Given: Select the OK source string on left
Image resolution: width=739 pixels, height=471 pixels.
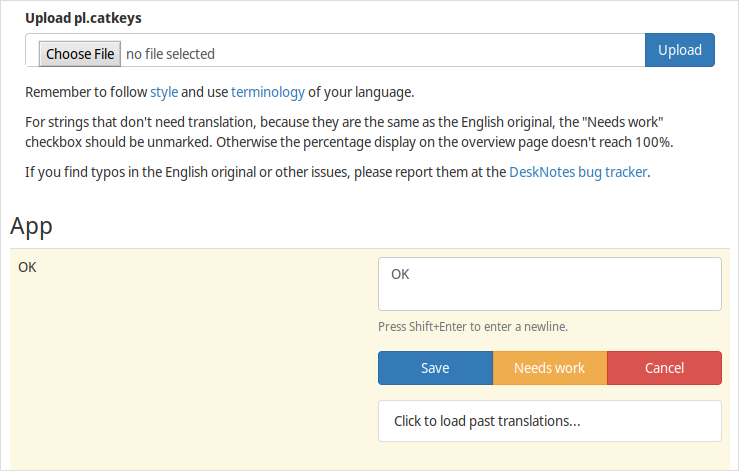Looking at the screenshot, I should pyautogui.click(x=27, y=267).
